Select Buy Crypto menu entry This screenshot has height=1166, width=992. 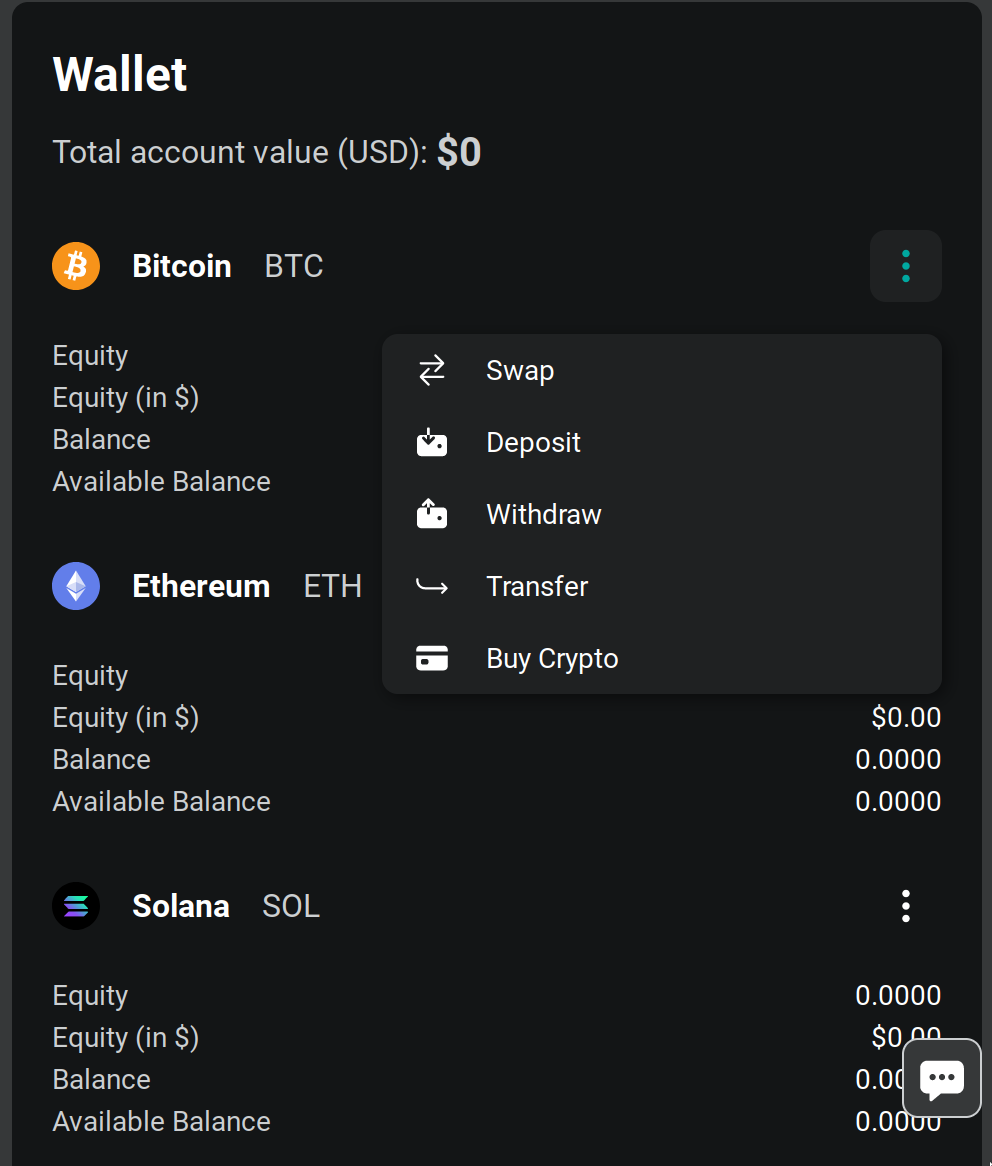click(552, 659)
